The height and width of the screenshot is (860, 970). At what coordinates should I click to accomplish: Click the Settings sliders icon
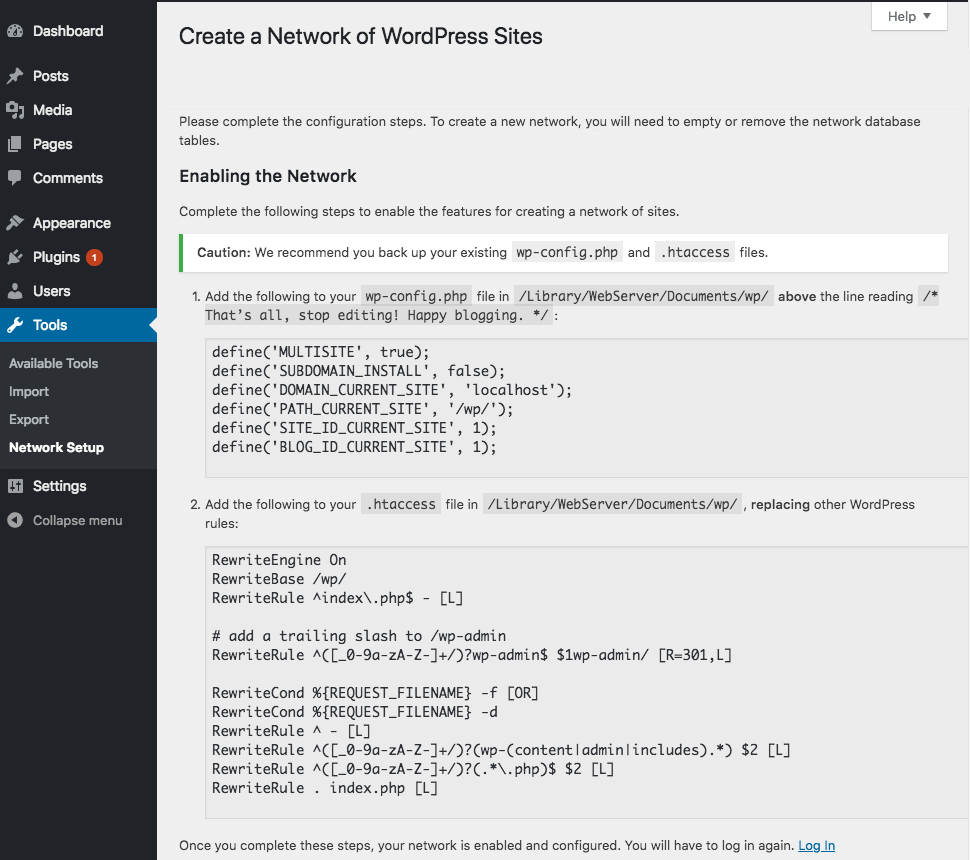tap(15, 486)
